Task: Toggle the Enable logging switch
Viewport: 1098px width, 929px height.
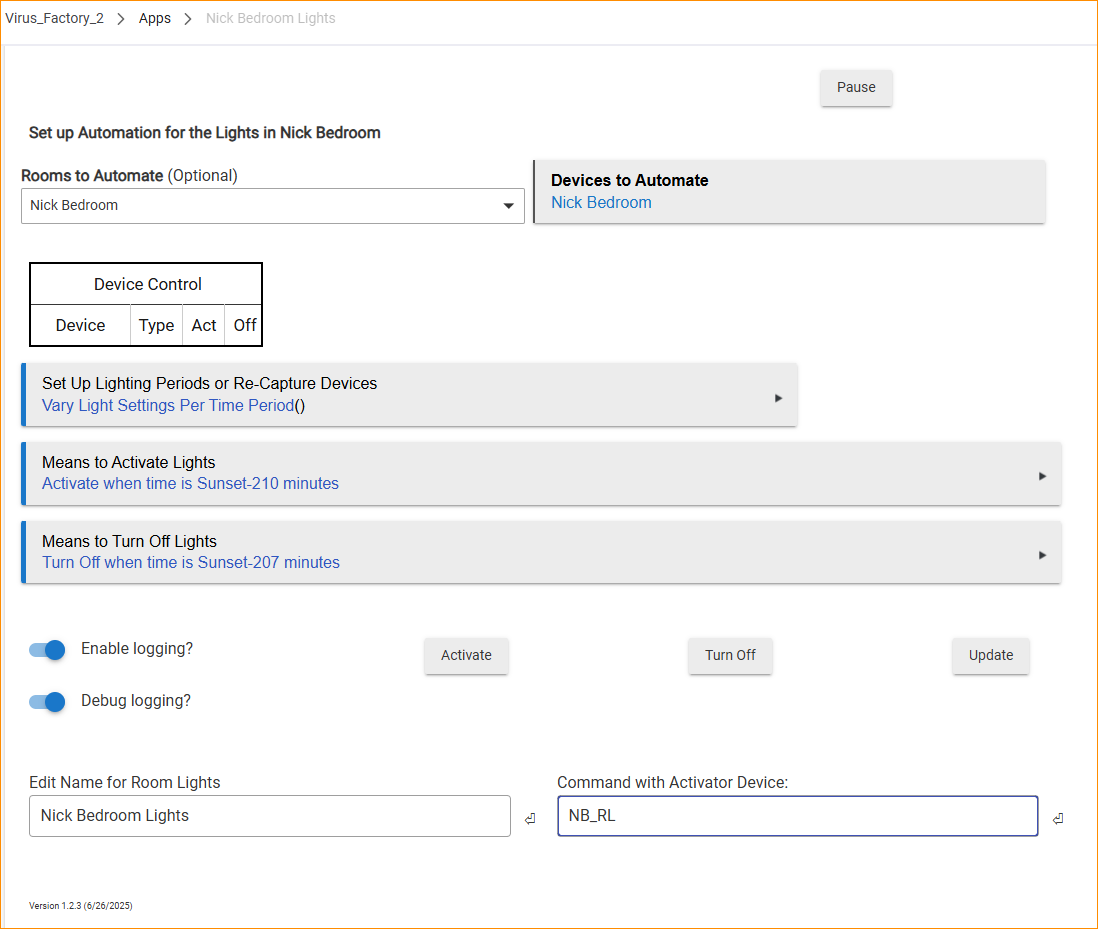Action: pyautogui.click(x=47, y=649)
